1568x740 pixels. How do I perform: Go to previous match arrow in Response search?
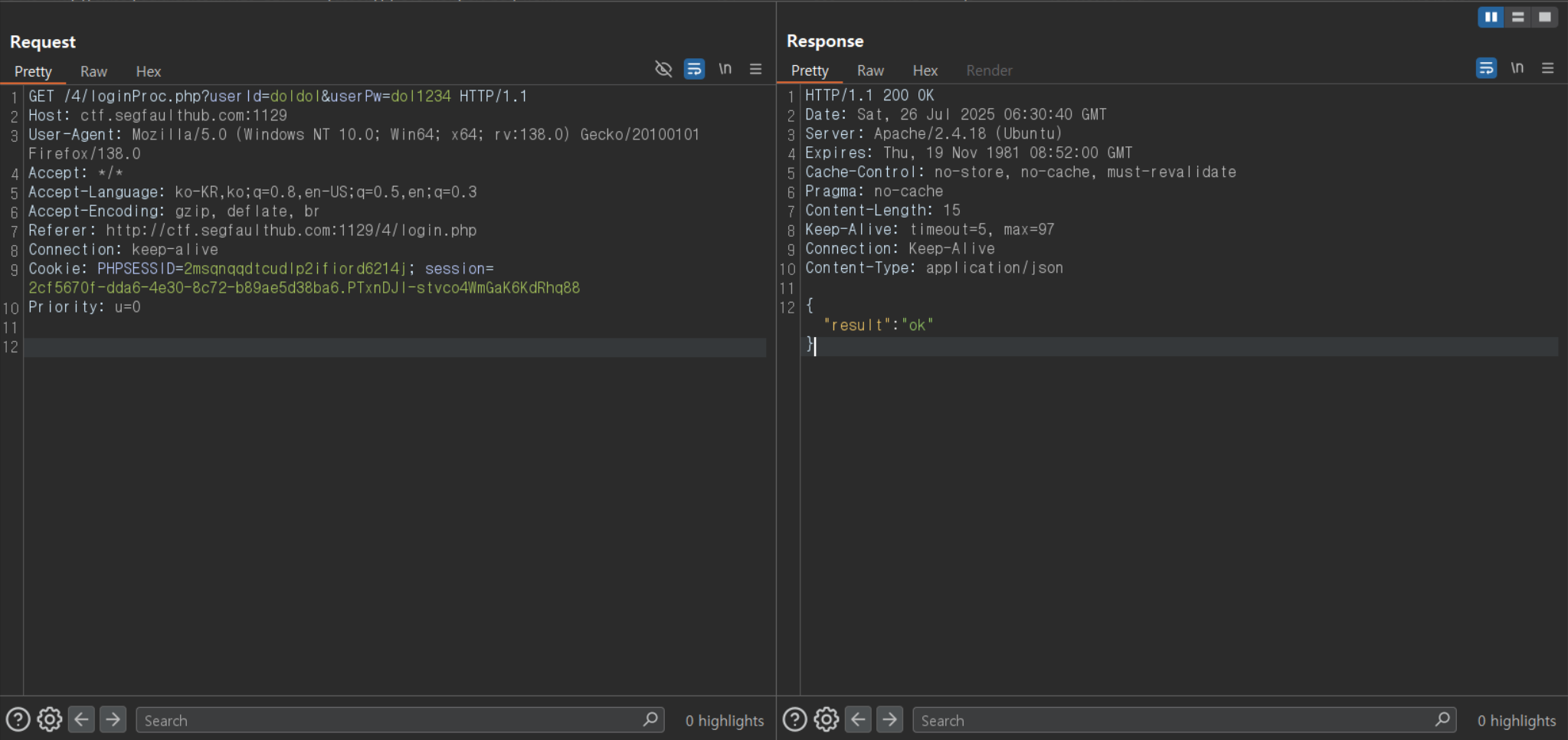pos(858,719)
